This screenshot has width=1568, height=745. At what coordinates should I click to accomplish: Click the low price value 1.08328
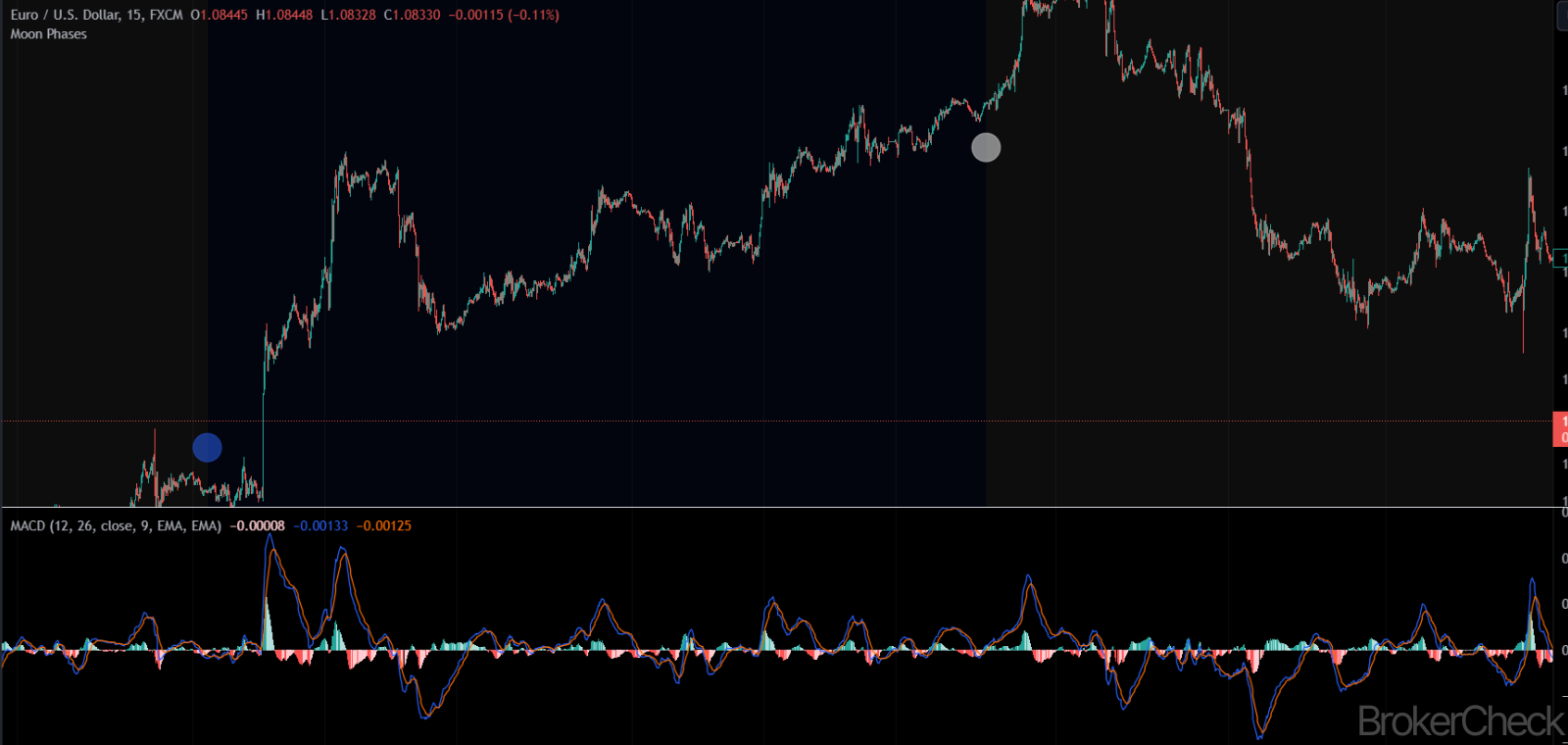[353, 15]
